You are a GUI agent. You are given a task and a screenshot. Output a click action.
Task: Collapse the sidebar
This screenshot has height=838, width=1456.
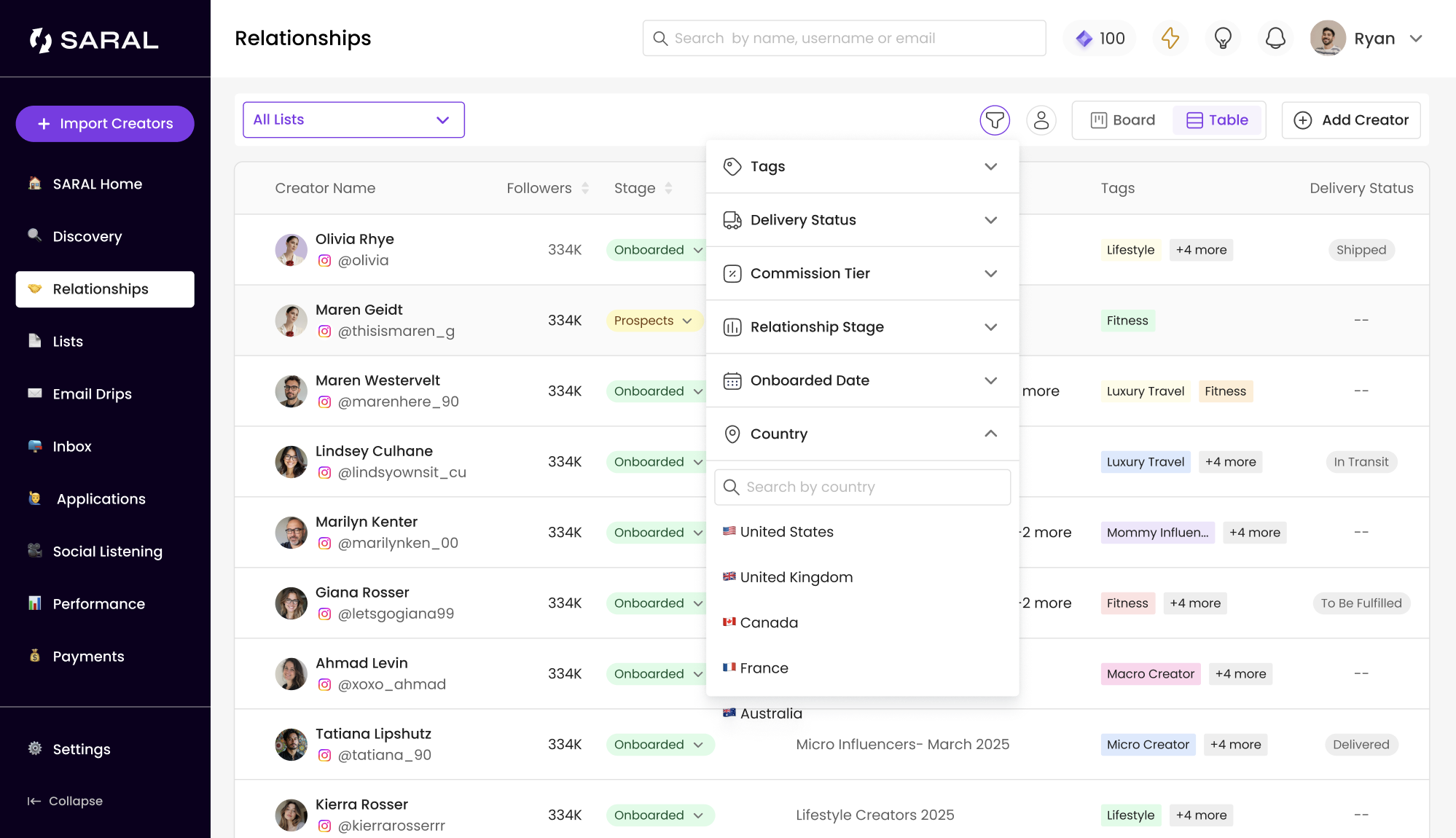pos(66,801)
